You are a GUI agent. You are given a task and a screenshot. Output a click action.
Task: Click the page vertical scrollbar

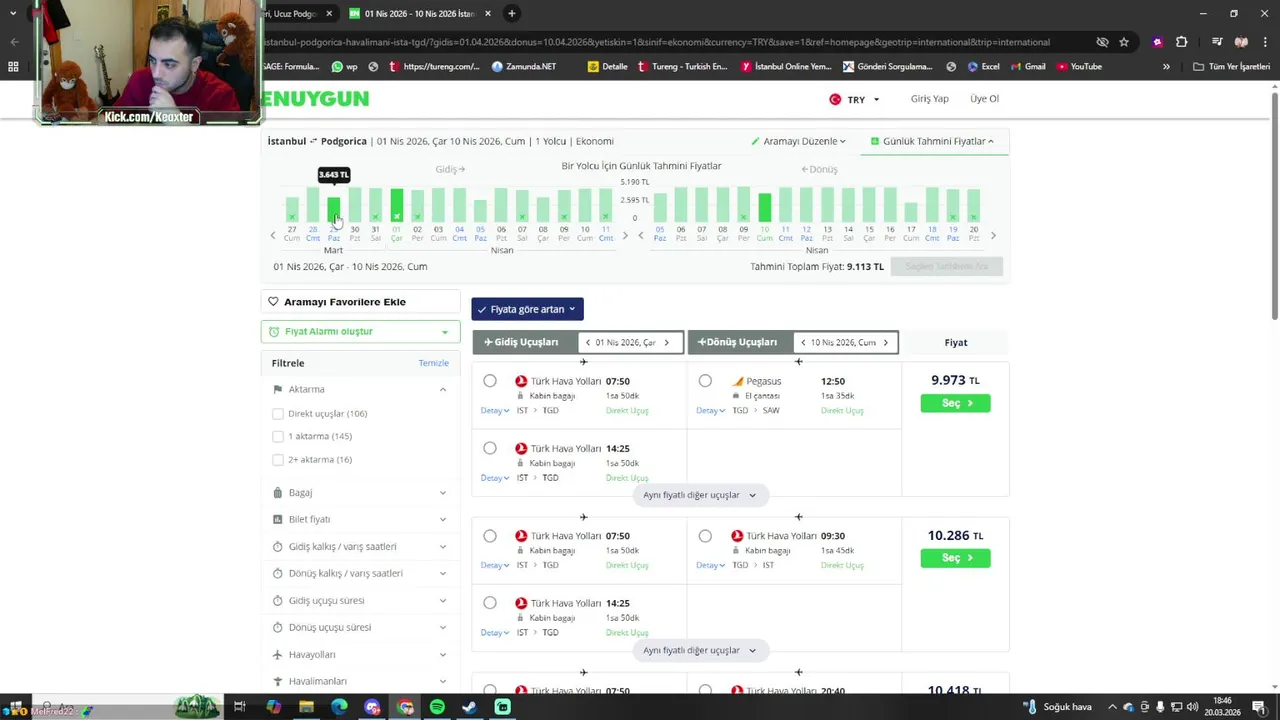pos(1274,205)
